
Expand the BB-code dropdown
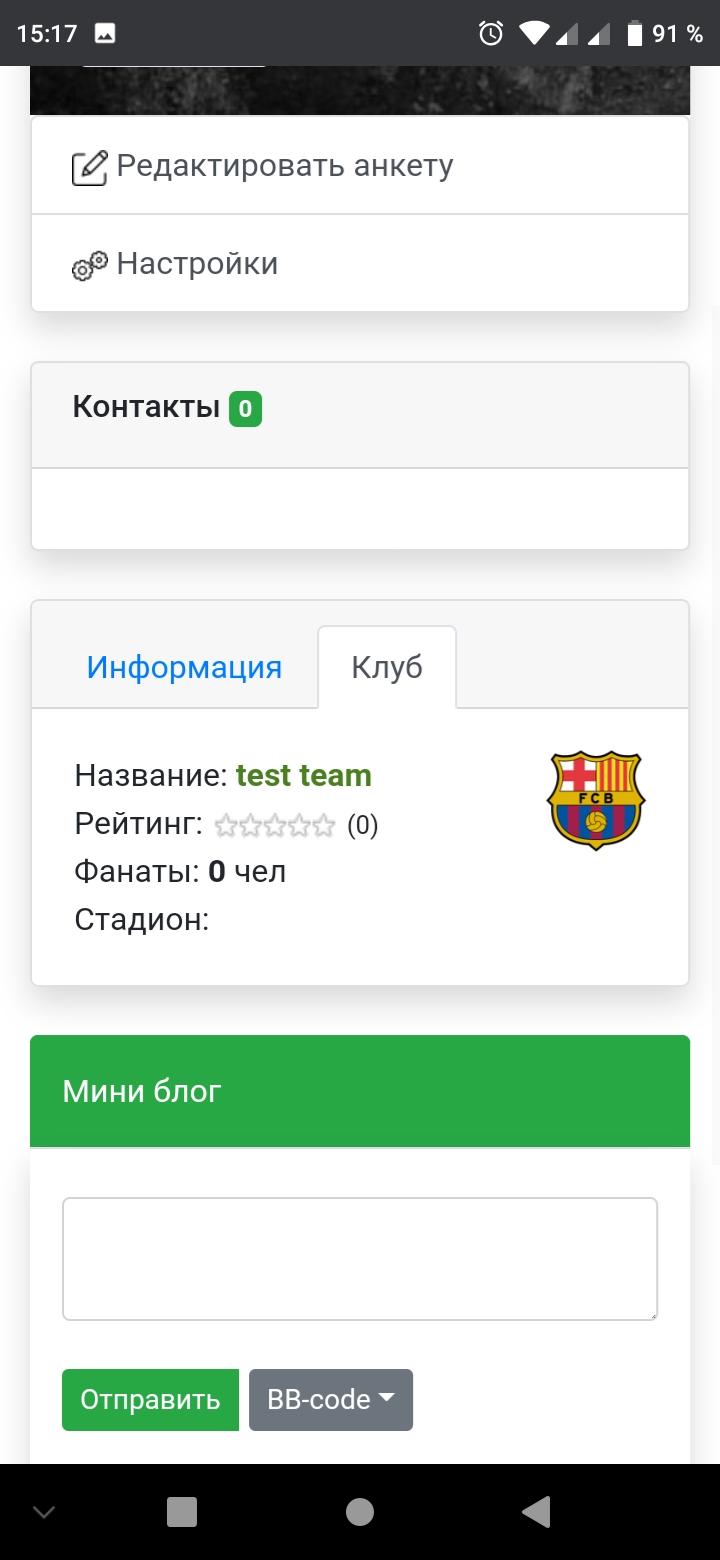(331, 1399)
